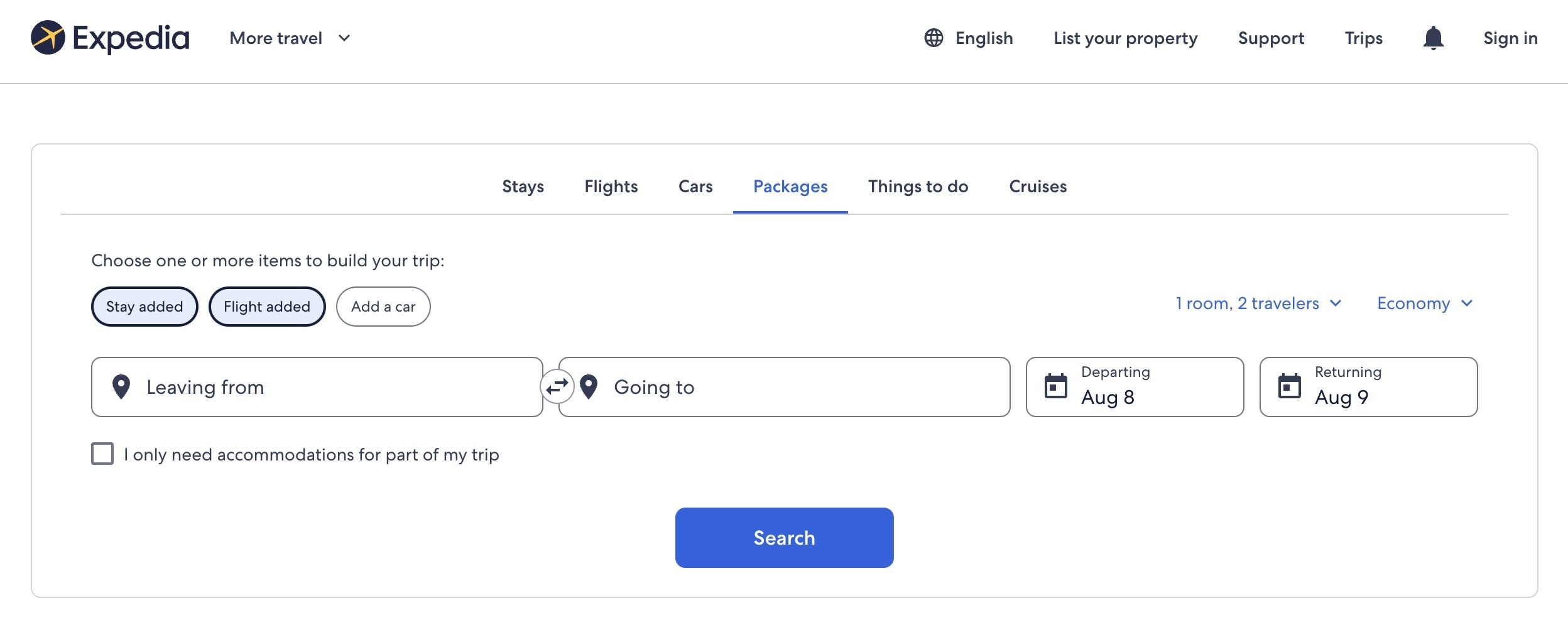Screen dimensions: 1568x637
Task: Toggle off the Flight added pill
Action: (267, 307)
